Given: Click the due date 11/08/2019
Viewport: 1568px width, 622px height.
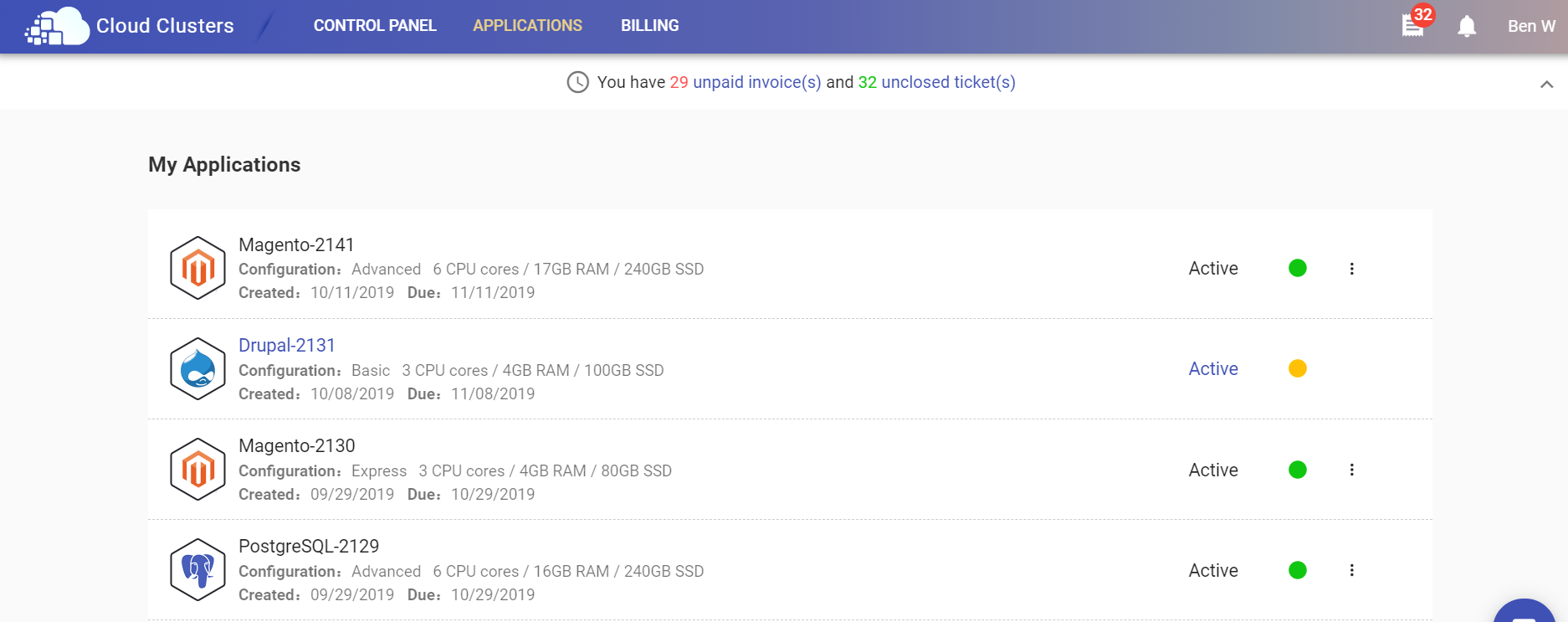Looking at the screenshot, I should point(493,393).
